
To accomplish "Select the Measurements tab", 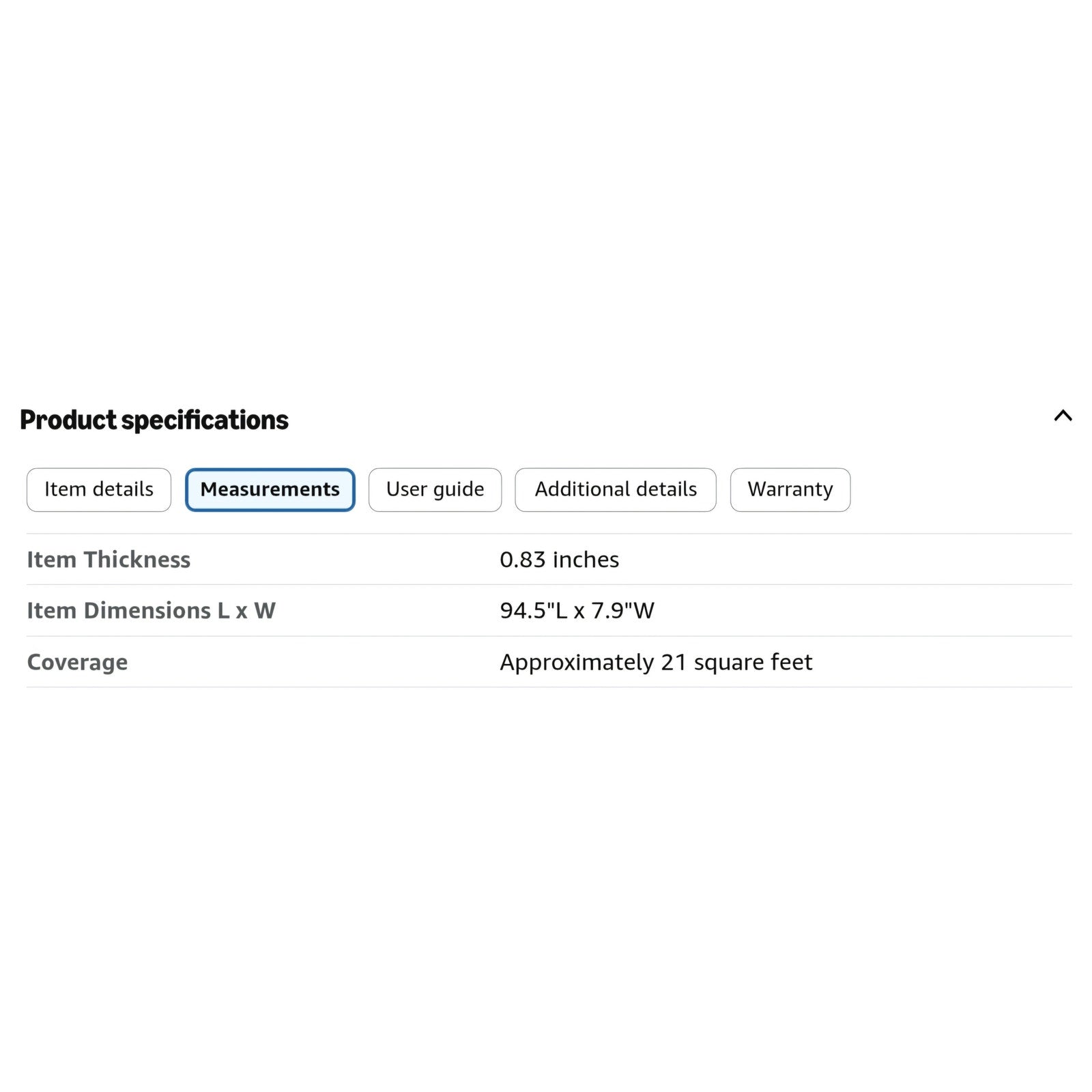I will [270, 489].
